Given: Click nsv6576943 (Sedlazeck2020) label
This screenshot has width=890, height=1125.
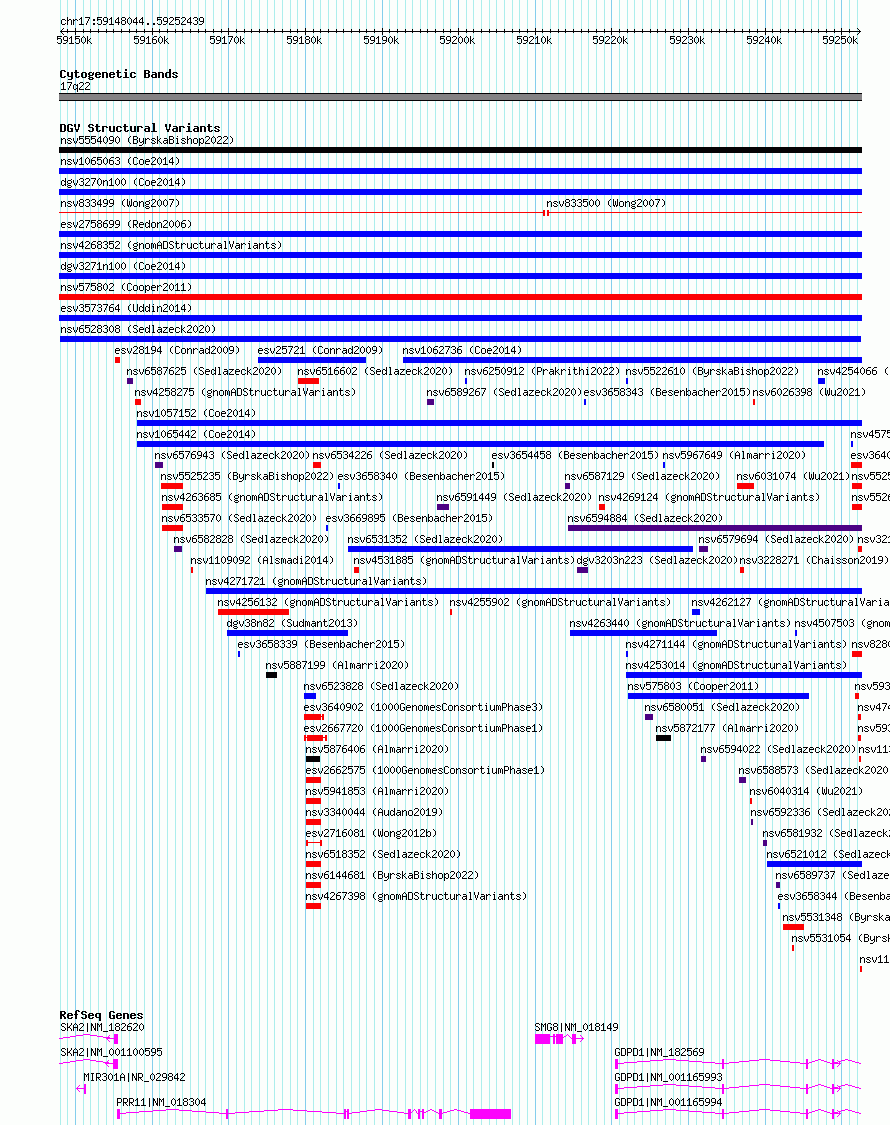Looking at the screenshot, I should coord(232,455).
